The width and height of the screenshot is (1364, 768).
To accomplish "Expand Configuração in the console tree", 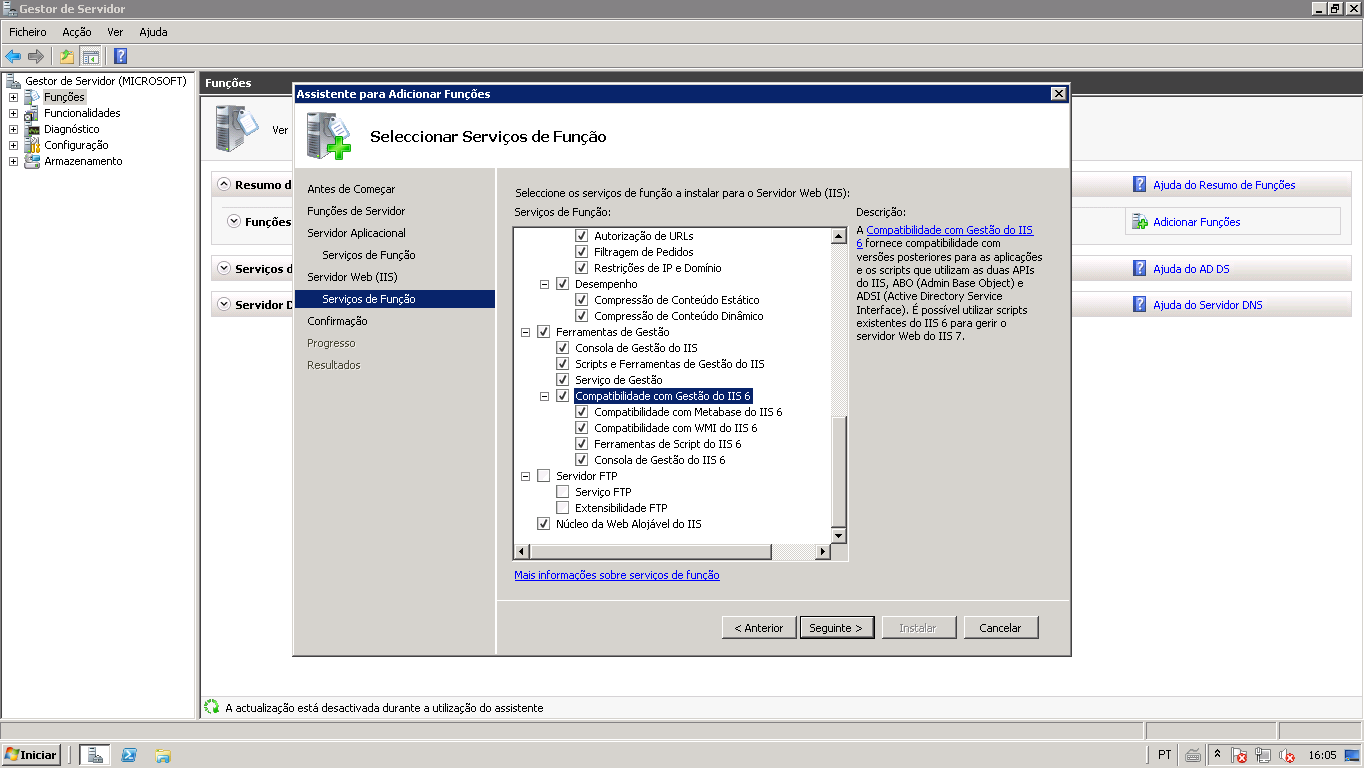I will [x=13, y=145].
